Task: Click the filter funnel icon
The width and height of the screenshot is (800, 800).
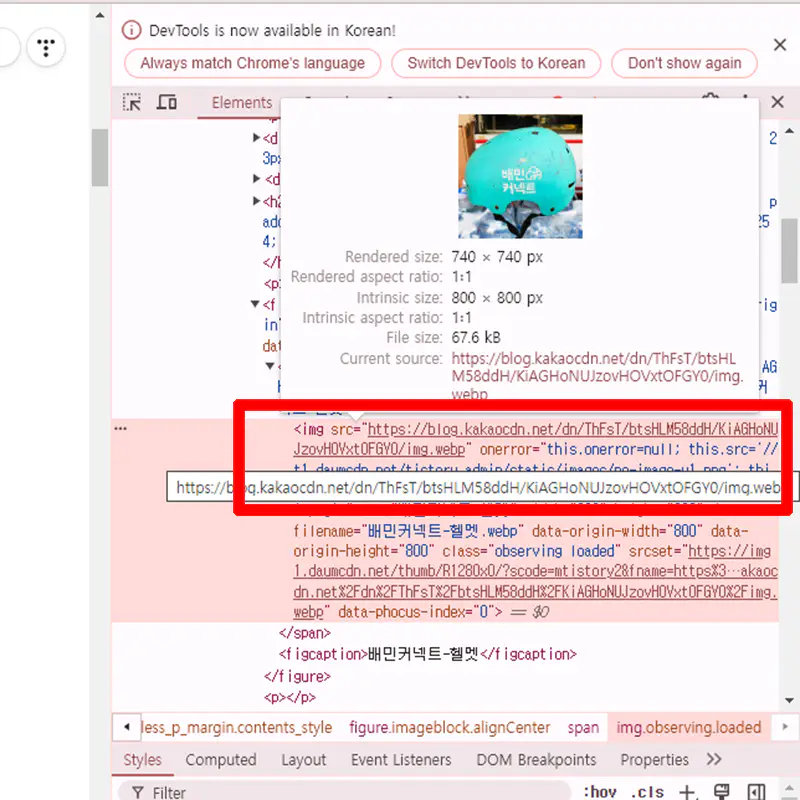Action: tap(137, 792)
